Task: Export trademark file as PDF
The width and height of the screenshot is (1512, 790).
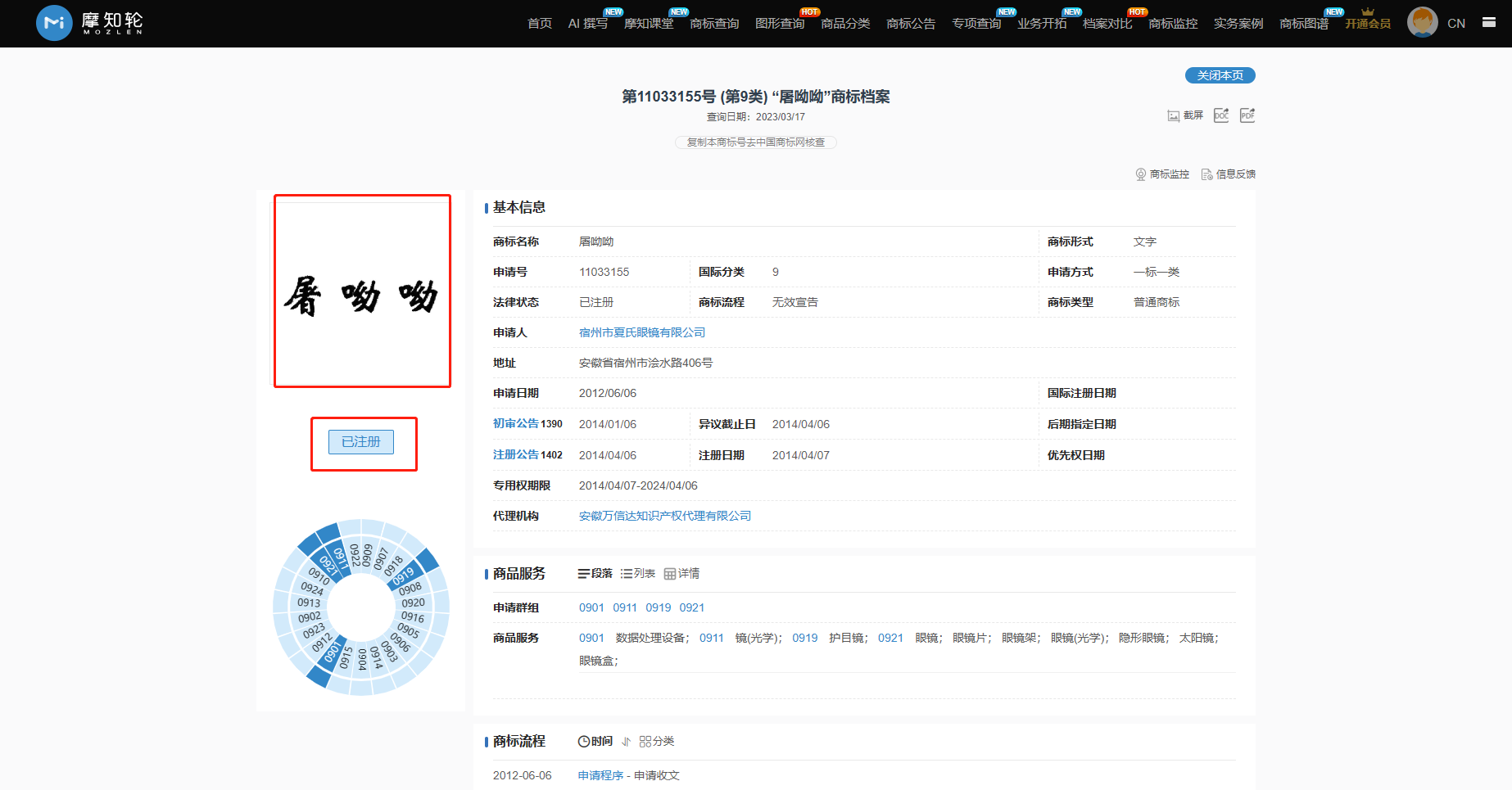Action: tap(1247, 115)
